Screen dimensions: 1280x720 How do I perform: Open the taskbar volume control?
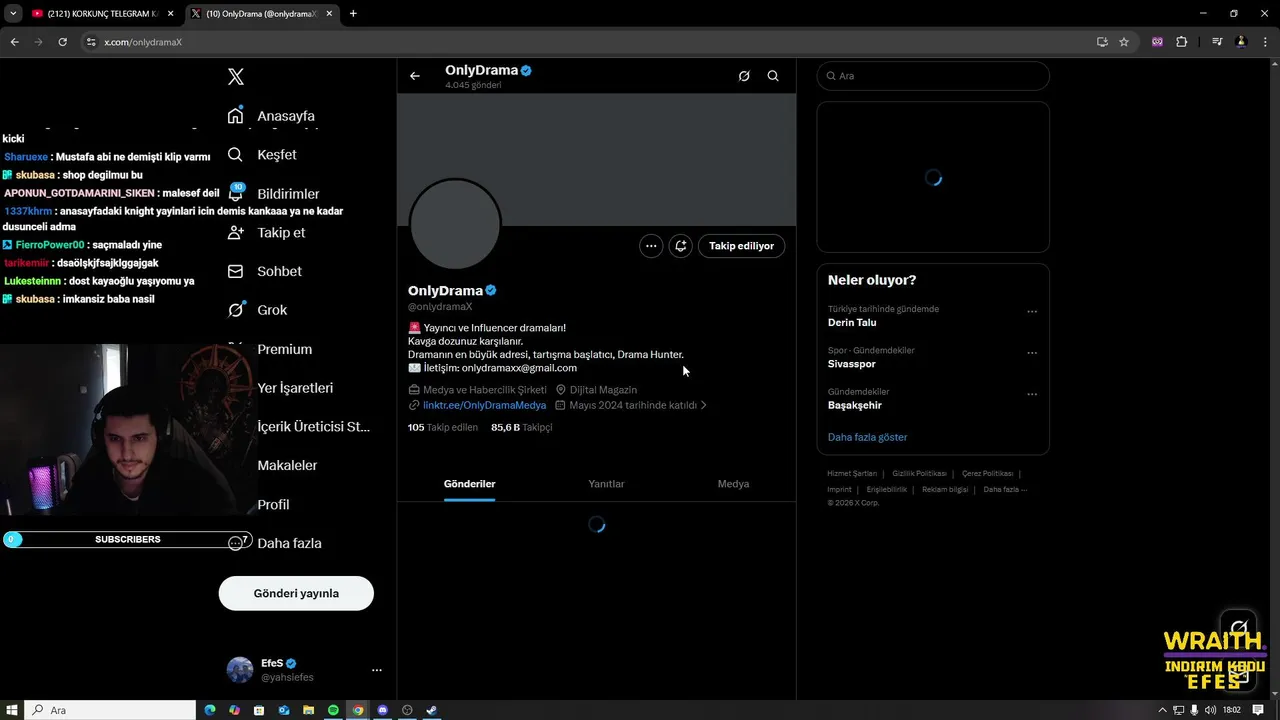(1210, 710)
